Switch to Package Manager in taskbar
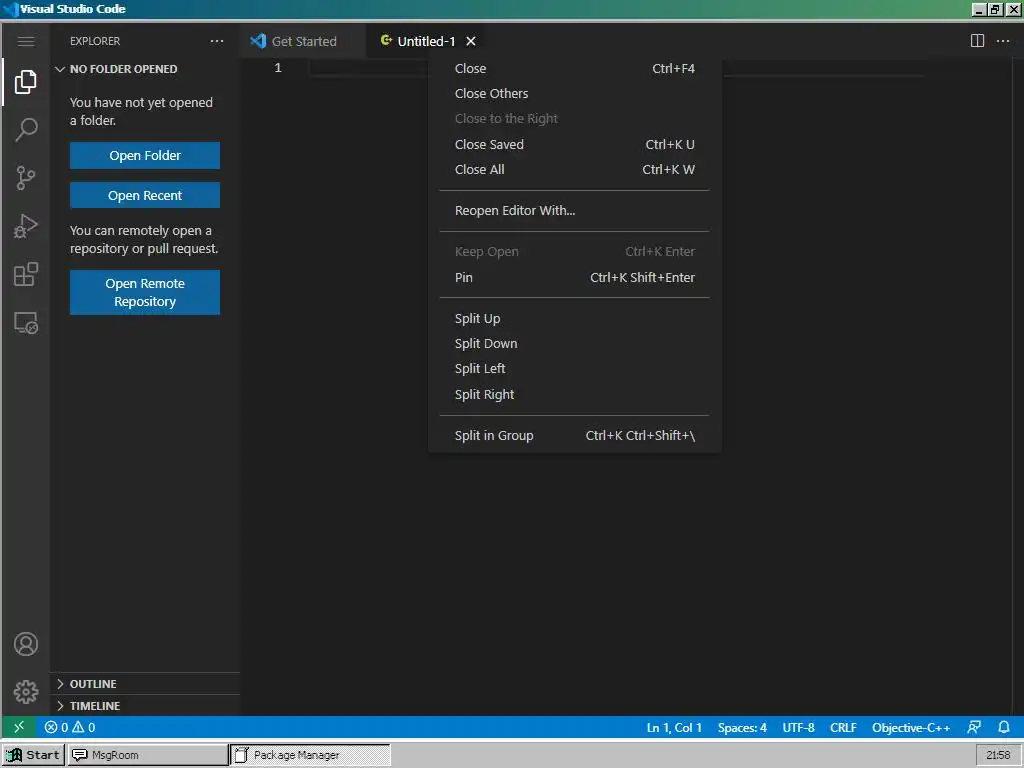The image size is (1024, 768). coord(311,755)
